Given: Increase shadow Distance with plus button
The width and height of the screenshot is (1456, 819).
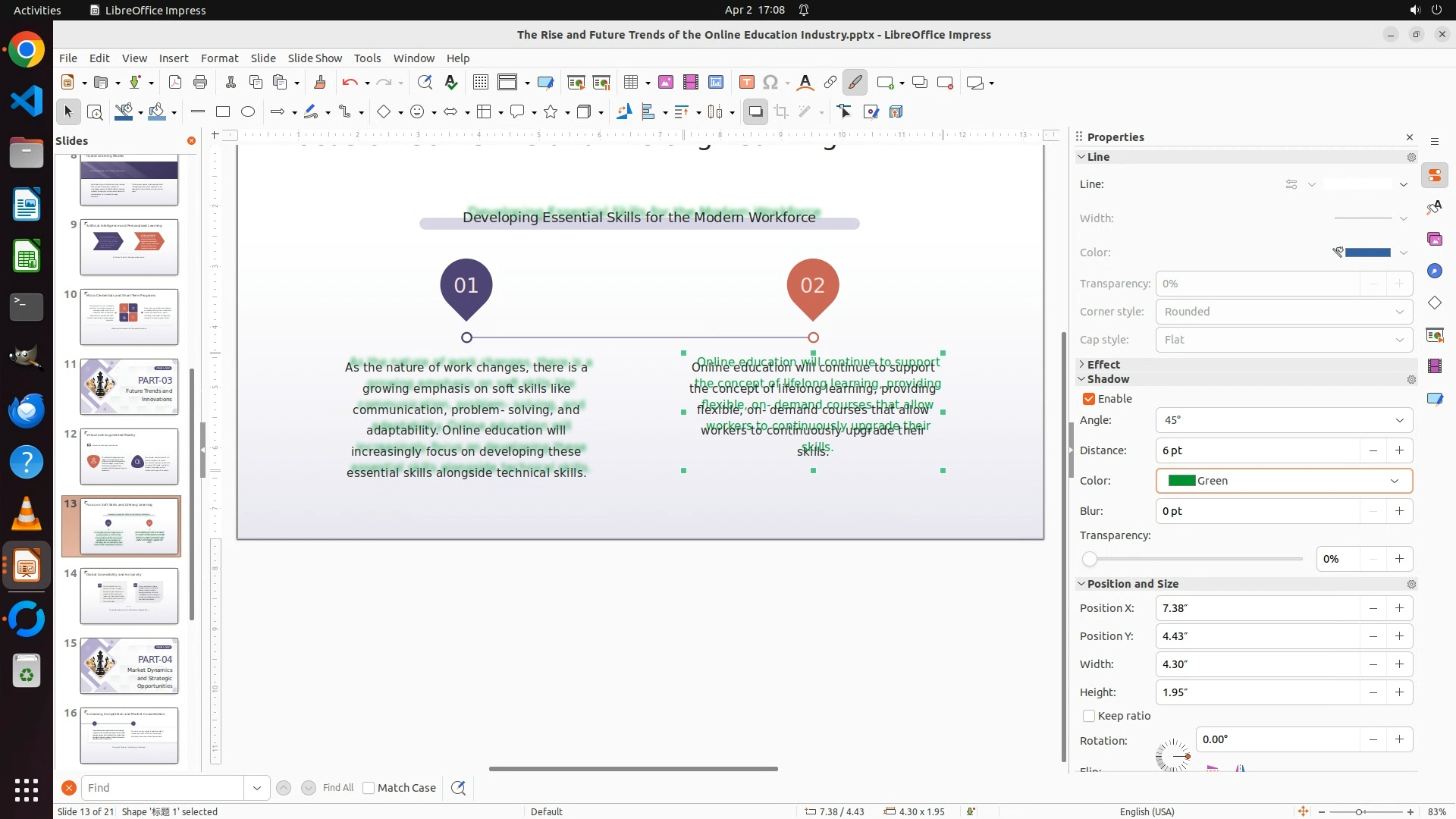Looking at the screenshot, I should click(x=1399, y=450).
